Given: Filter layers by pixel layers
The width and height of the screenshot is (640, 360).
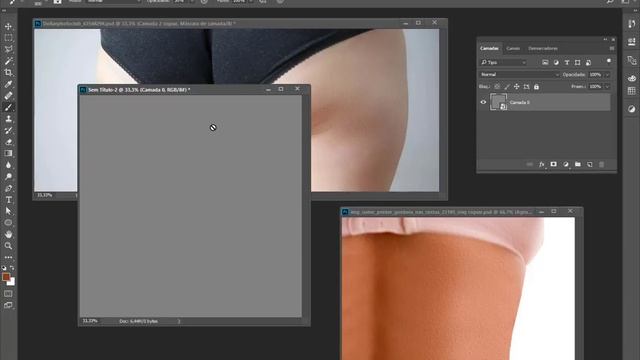Looking at the screenshot, I should 545,62.
